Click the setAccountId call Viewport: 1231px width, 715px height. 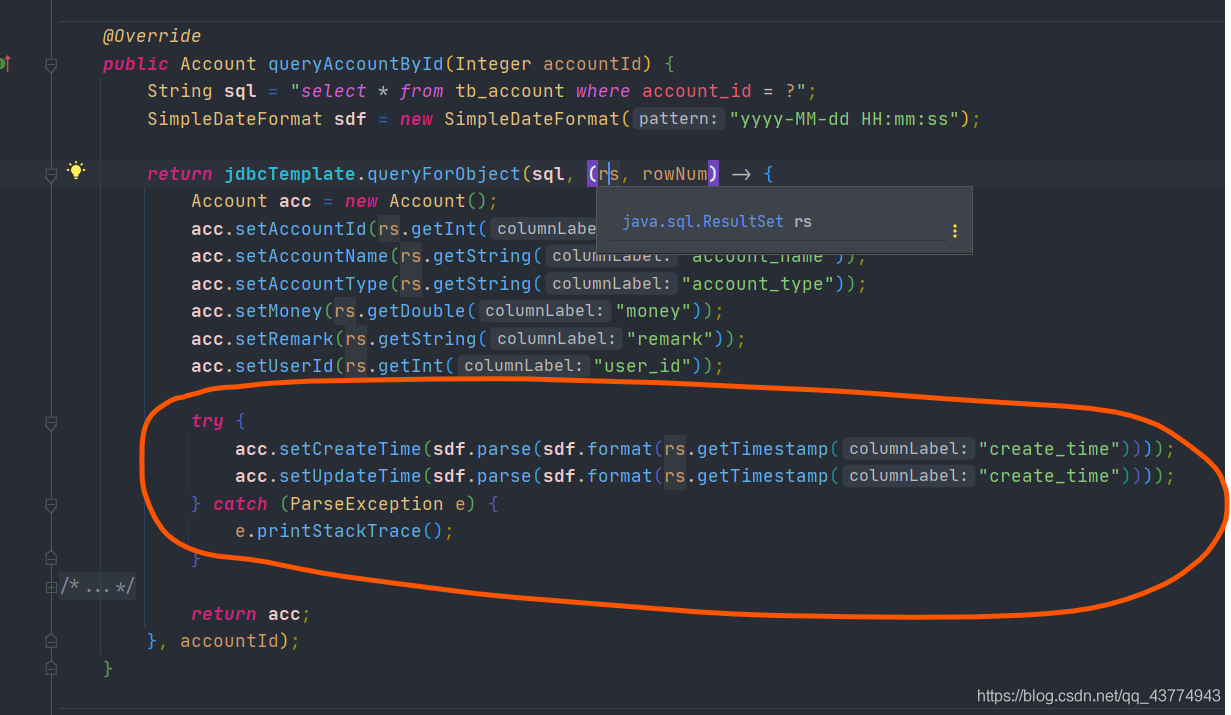pos(301,229)
